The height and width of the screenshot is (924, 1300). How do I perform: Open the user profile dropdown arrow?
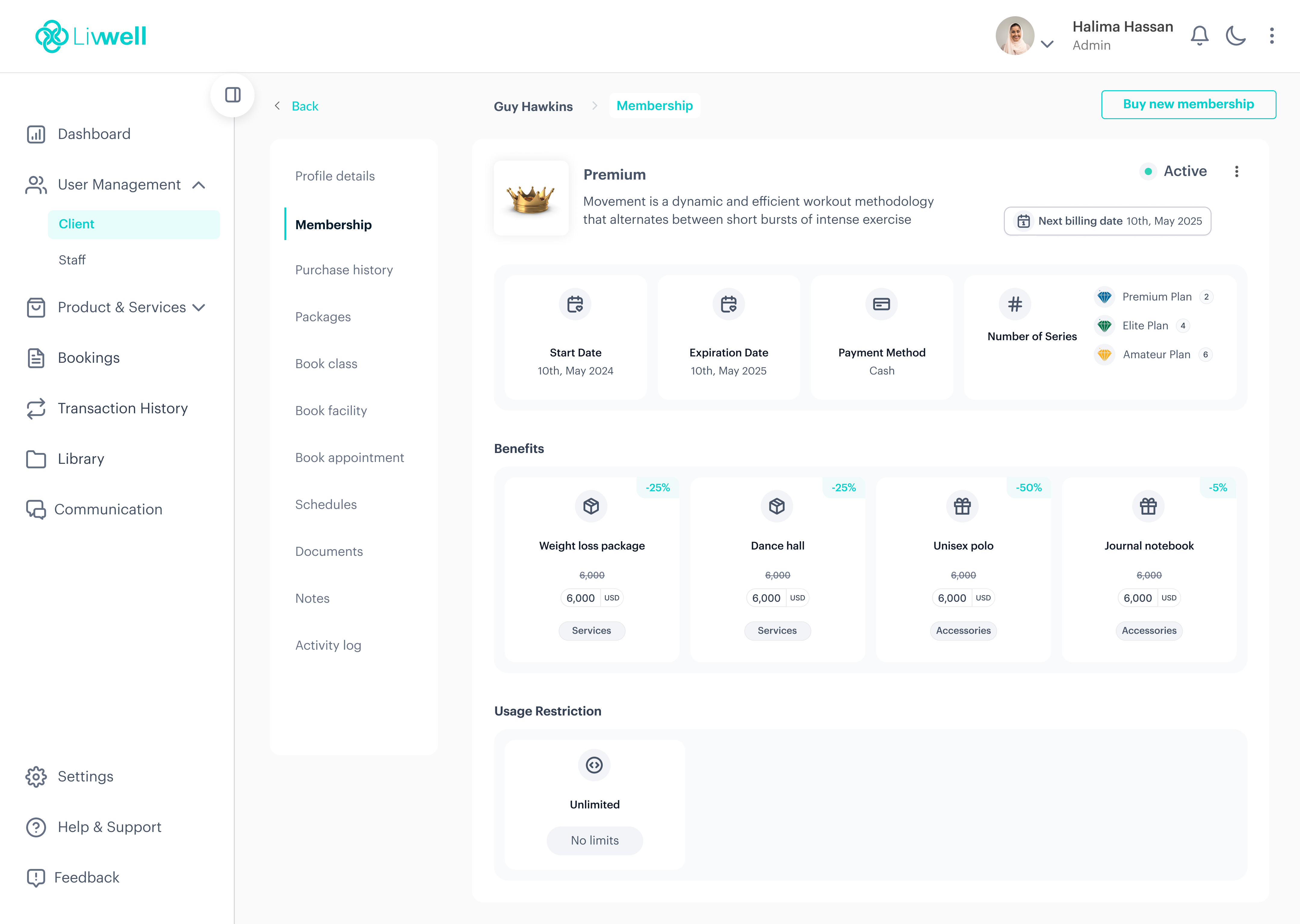[1047, 45]
